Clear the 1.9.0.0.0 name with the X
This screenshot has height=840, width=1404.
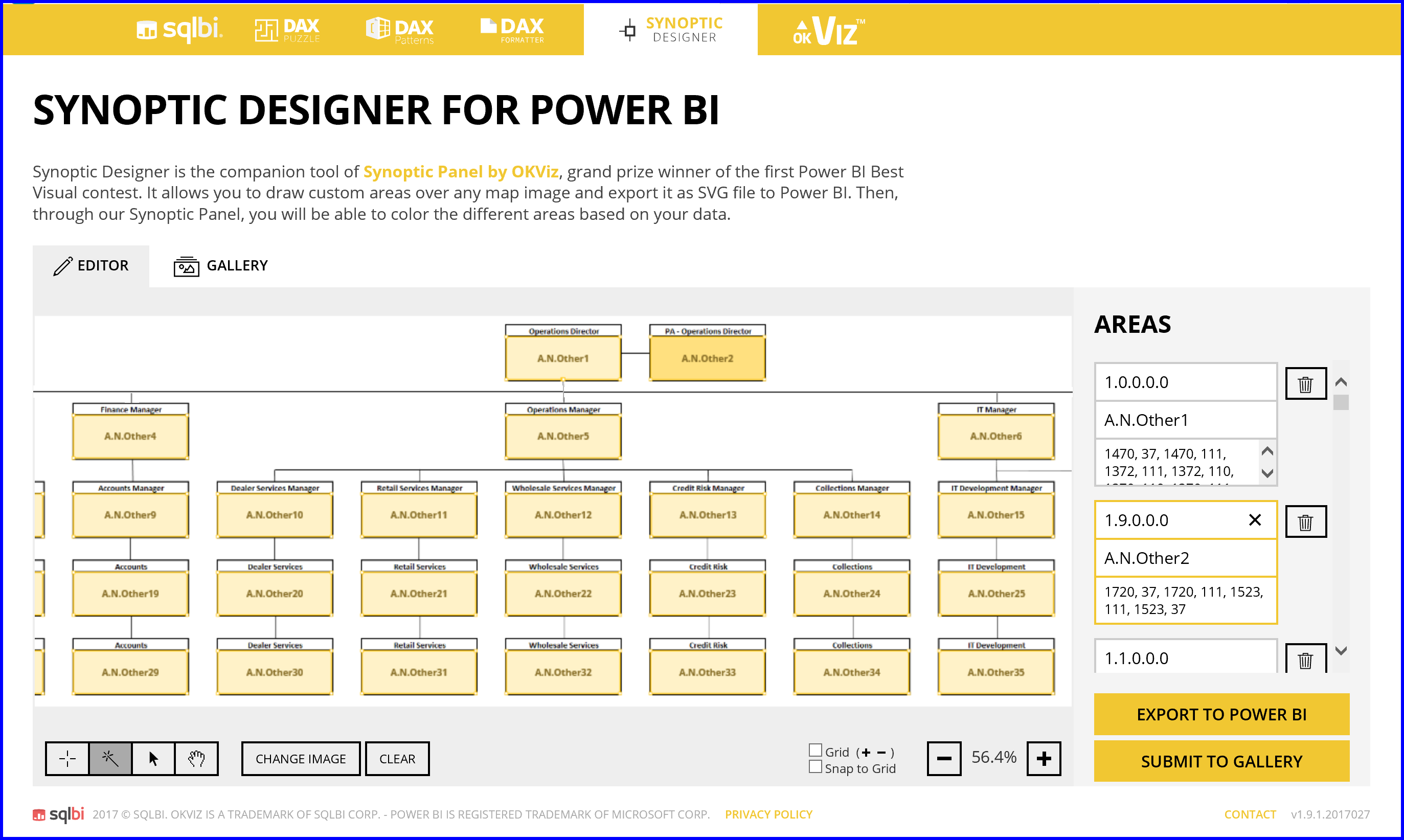point(1256,519)
